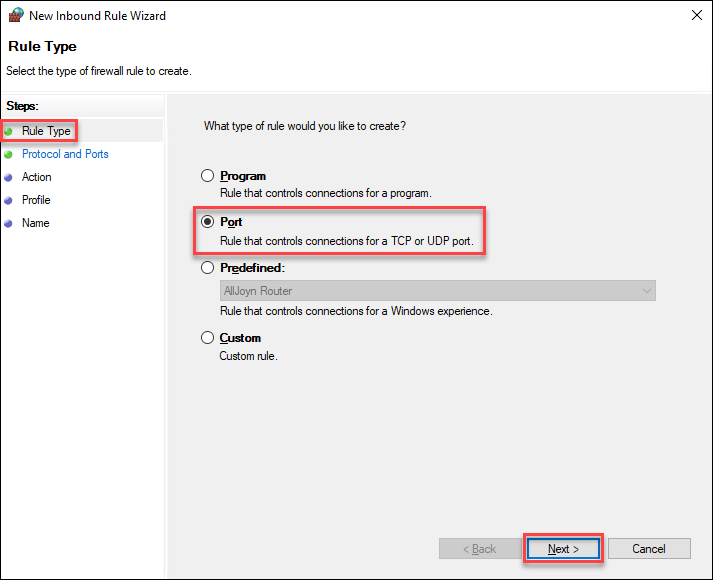
Task: Go to the Rule Type step
Action: pyautogui.click(x=46, y=131)
